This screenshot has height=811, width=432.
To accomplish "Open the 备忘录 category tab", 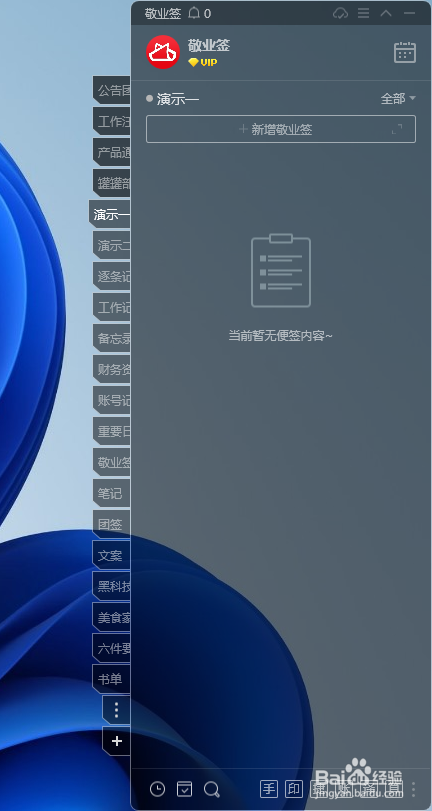I will pyautogui.click(x=112, y=339).
